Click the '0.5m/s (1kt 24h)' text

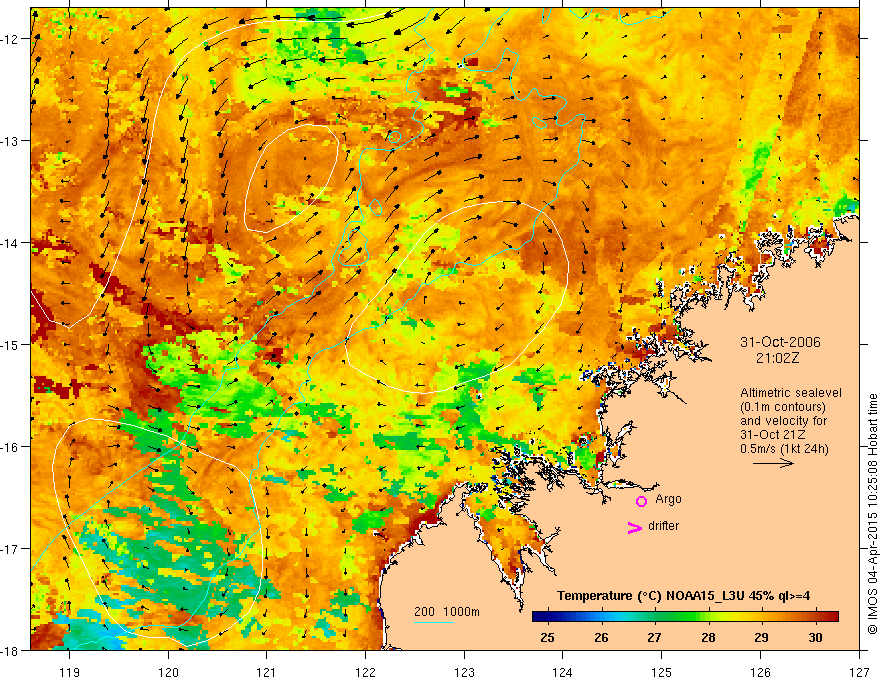point(784,449)
